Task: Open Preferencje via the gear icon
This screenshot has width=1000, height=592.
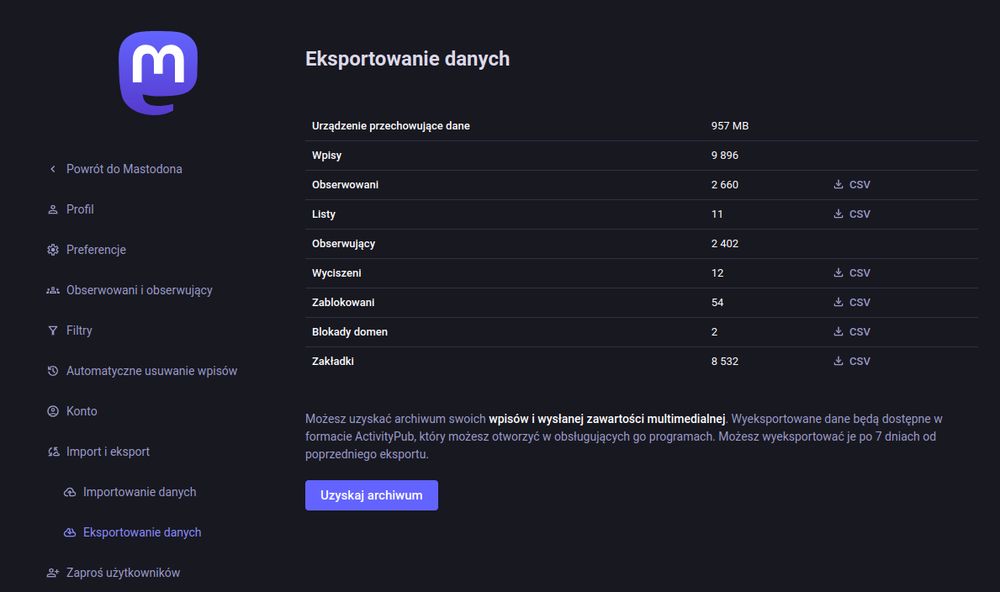Action: (x=51, y=249)
